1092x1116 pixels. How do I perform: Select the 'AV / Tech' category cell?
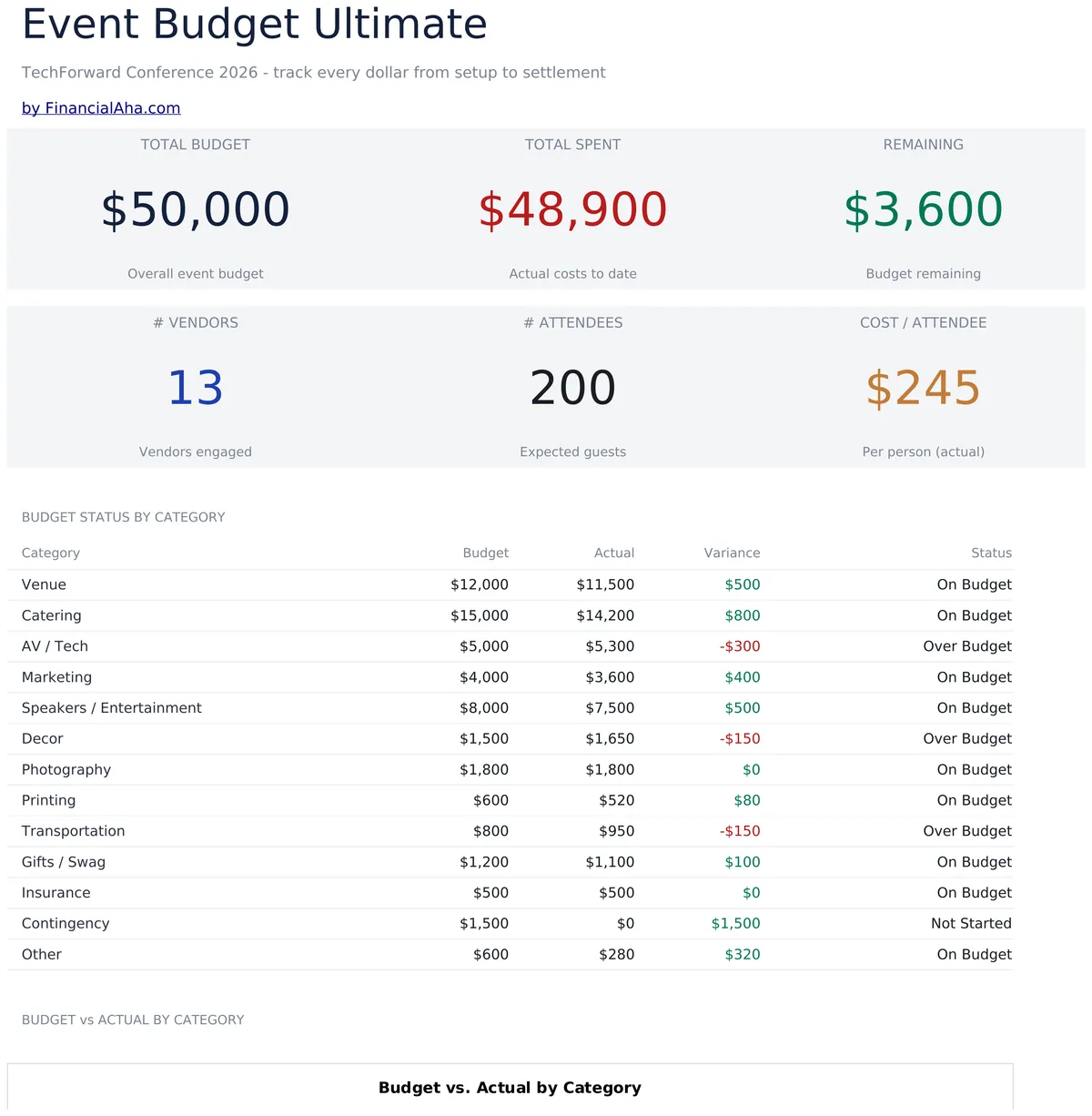click(x=55, y=646)
